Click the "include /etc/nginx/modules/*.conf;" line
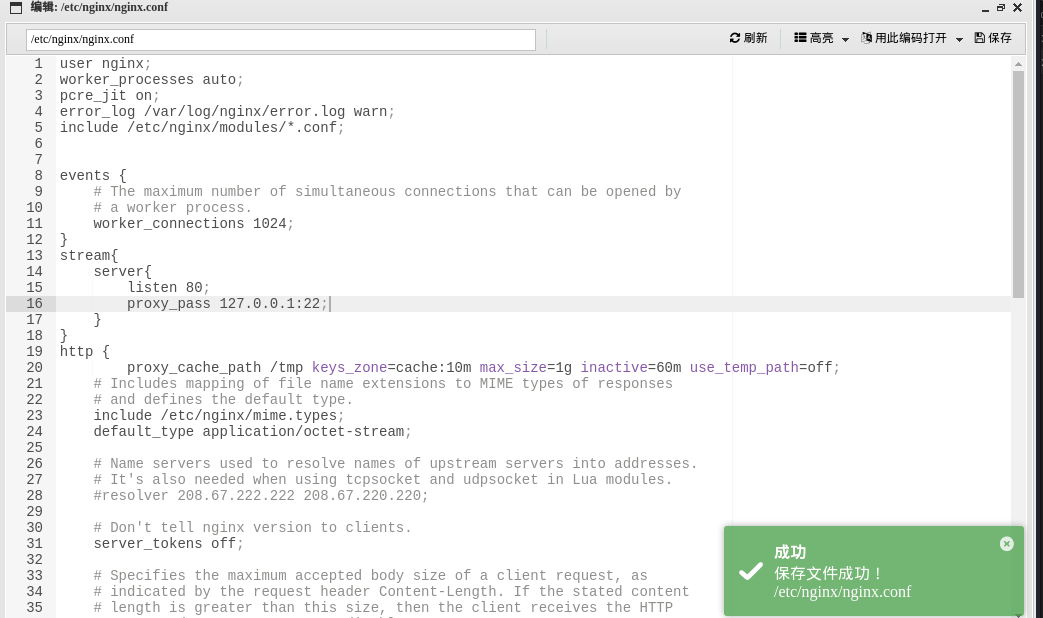 [x=202, y=128]
